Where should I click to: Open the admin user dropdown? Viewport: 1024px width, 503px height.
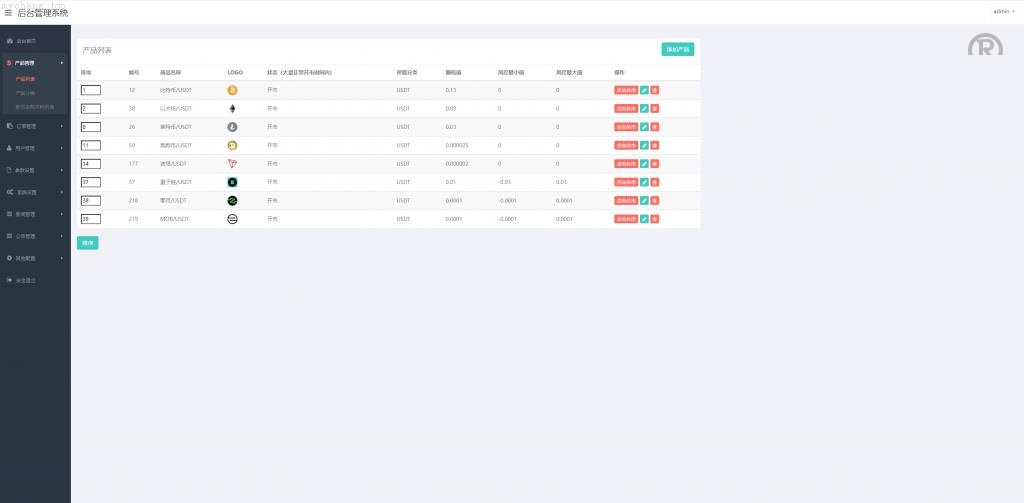[x=1003, y=11]
